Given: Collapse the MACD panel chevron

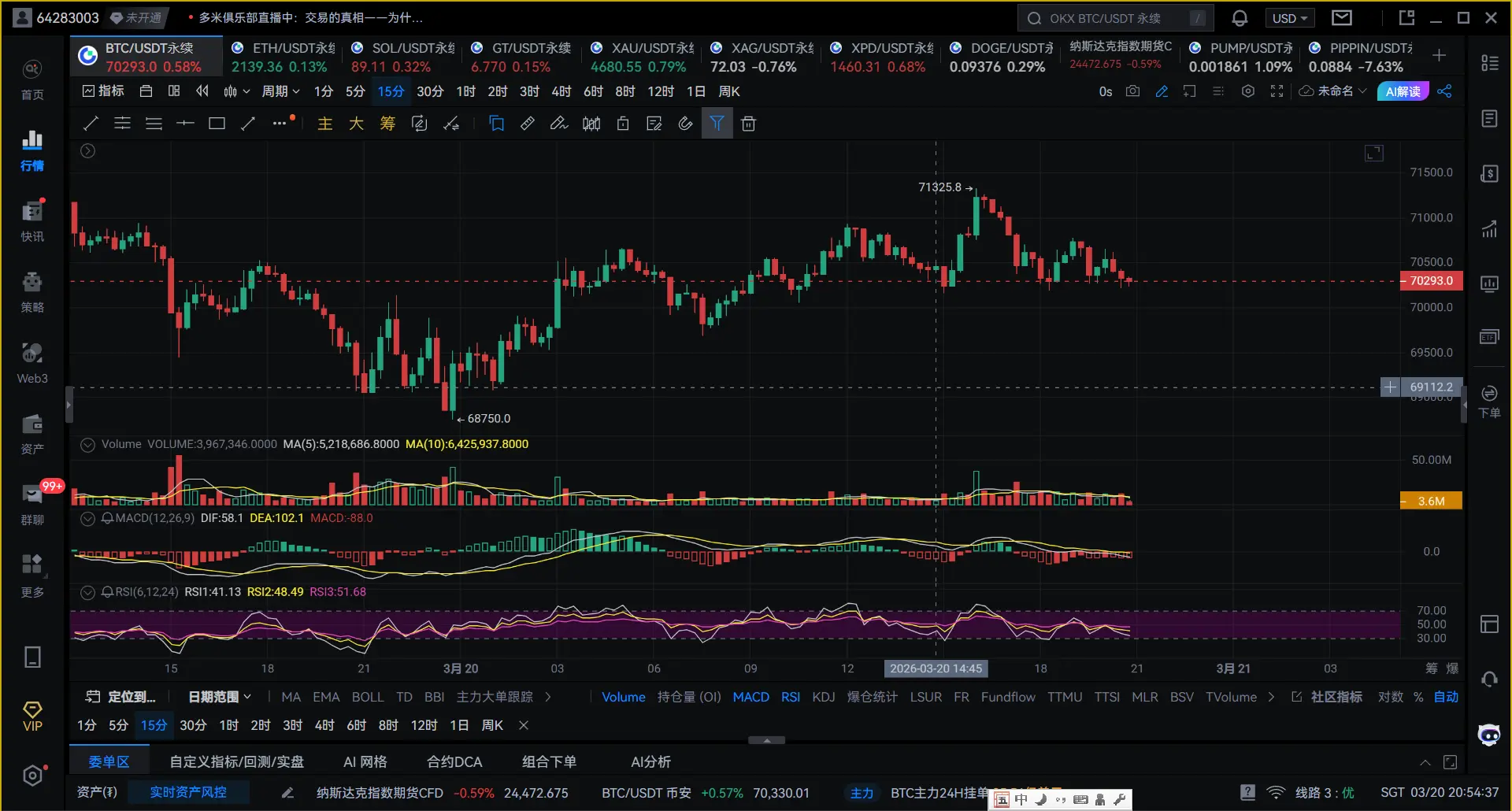Looking at the screenshot, I should click(88, 518).
